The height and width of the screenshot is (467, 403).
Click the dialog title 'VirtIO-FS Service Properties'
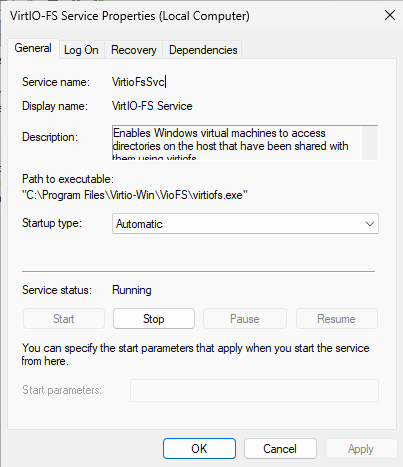click(130, 16)
